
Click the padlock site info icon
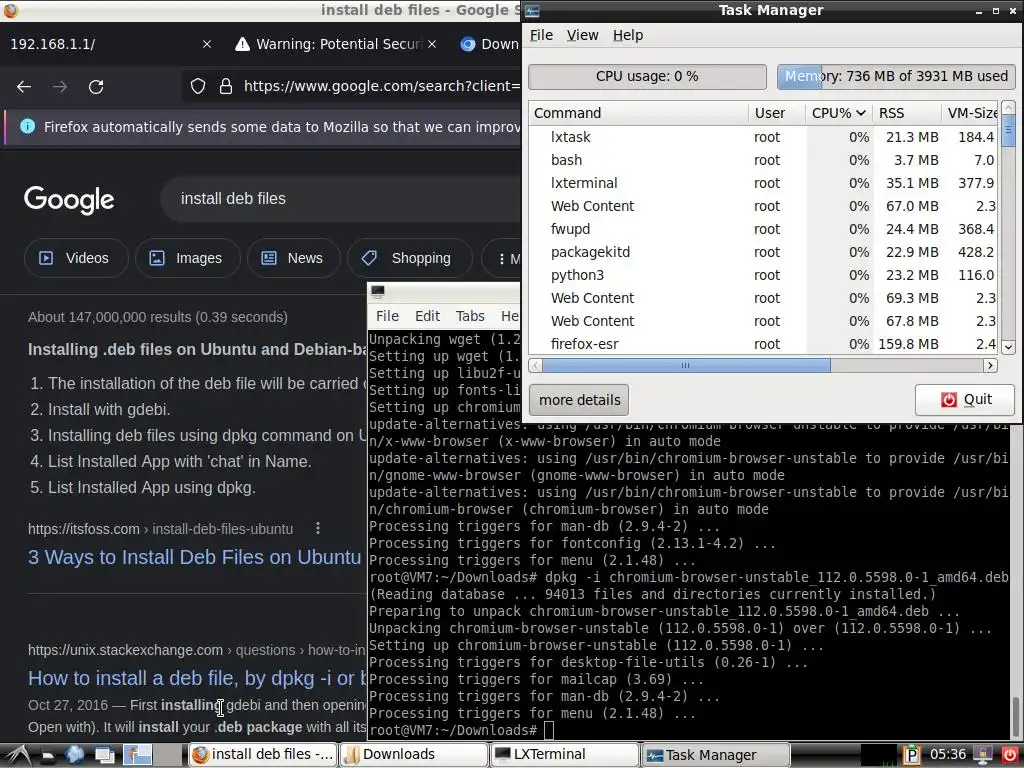tap(226, 86)
